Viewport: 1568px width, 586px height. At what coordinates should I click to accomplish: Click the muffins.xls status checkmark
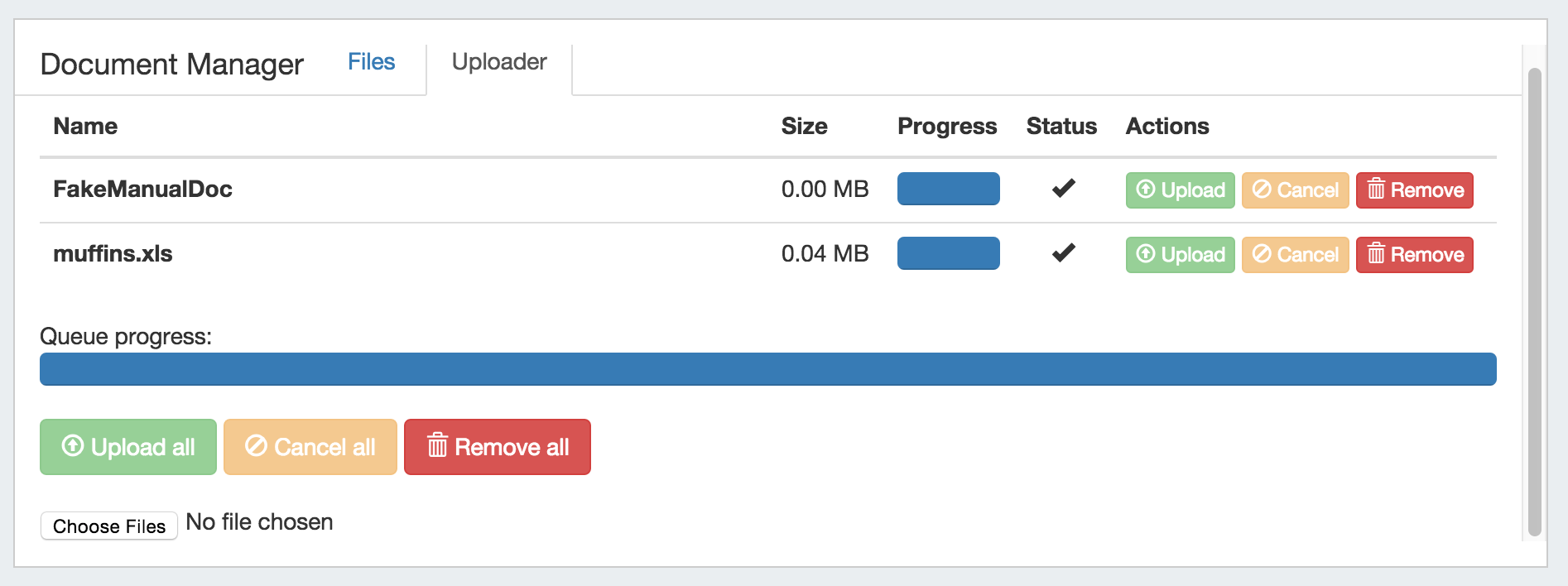[1063, 252]
